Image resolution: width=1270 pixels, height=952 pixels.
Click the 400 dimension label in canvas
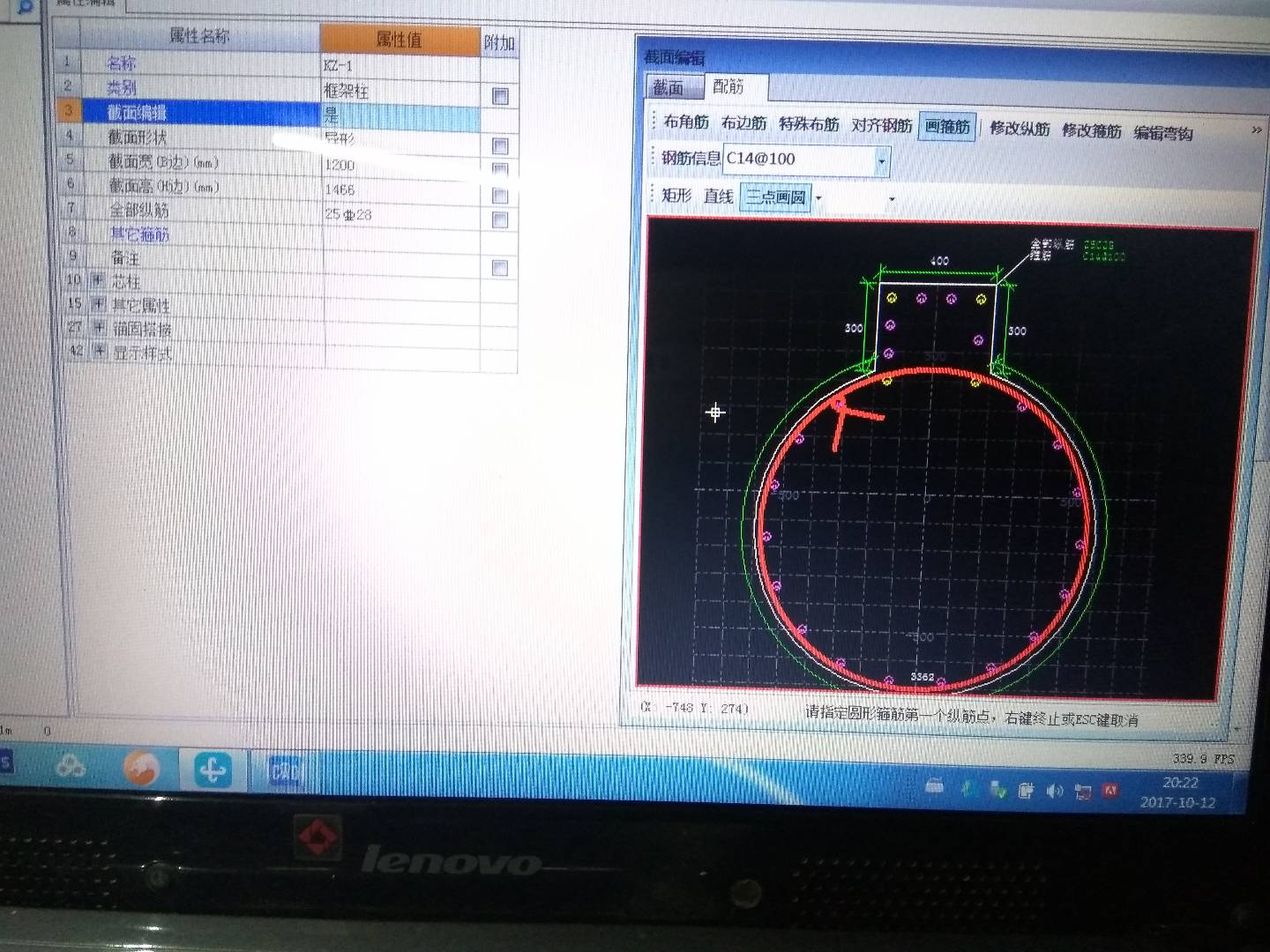coord(939,261)
